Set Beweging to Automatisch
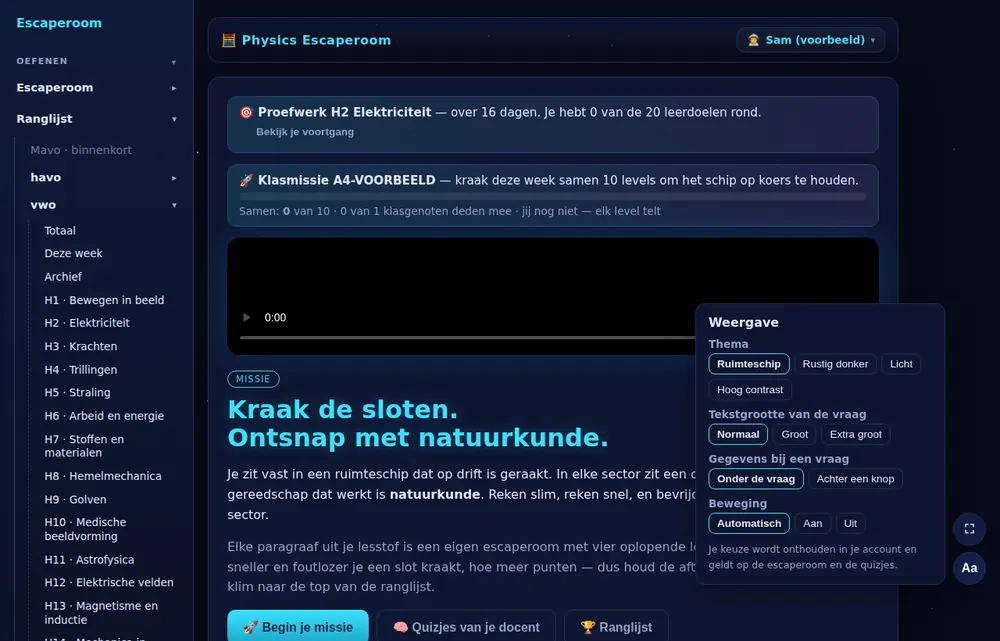The height and width of the screenshot is (641, 1000). [749, 524]
